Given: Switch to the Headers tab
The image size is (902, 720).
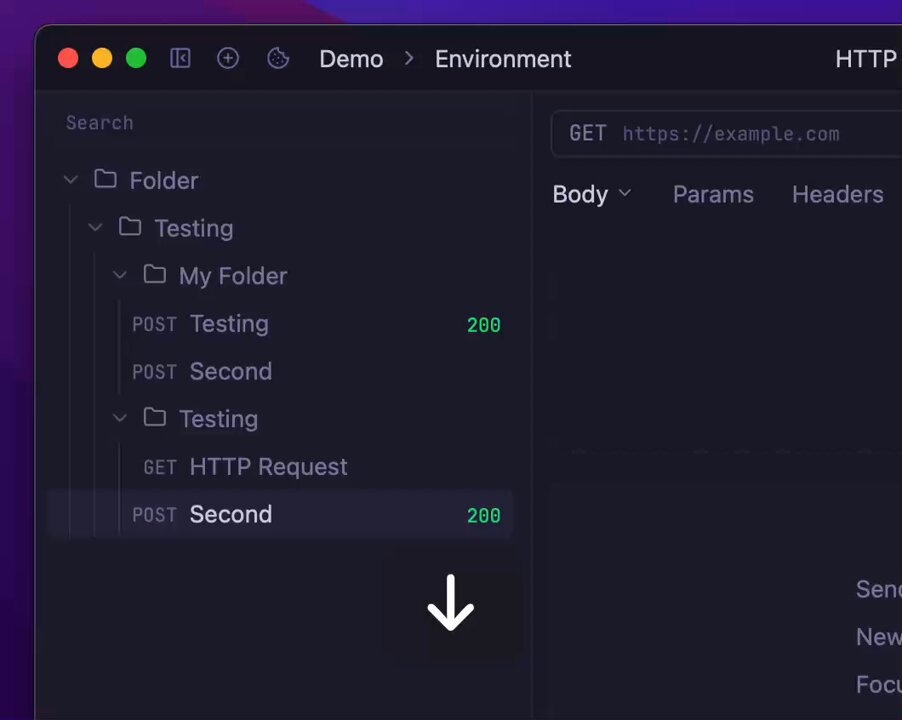Looking at the screenshot, I should 838,194.
